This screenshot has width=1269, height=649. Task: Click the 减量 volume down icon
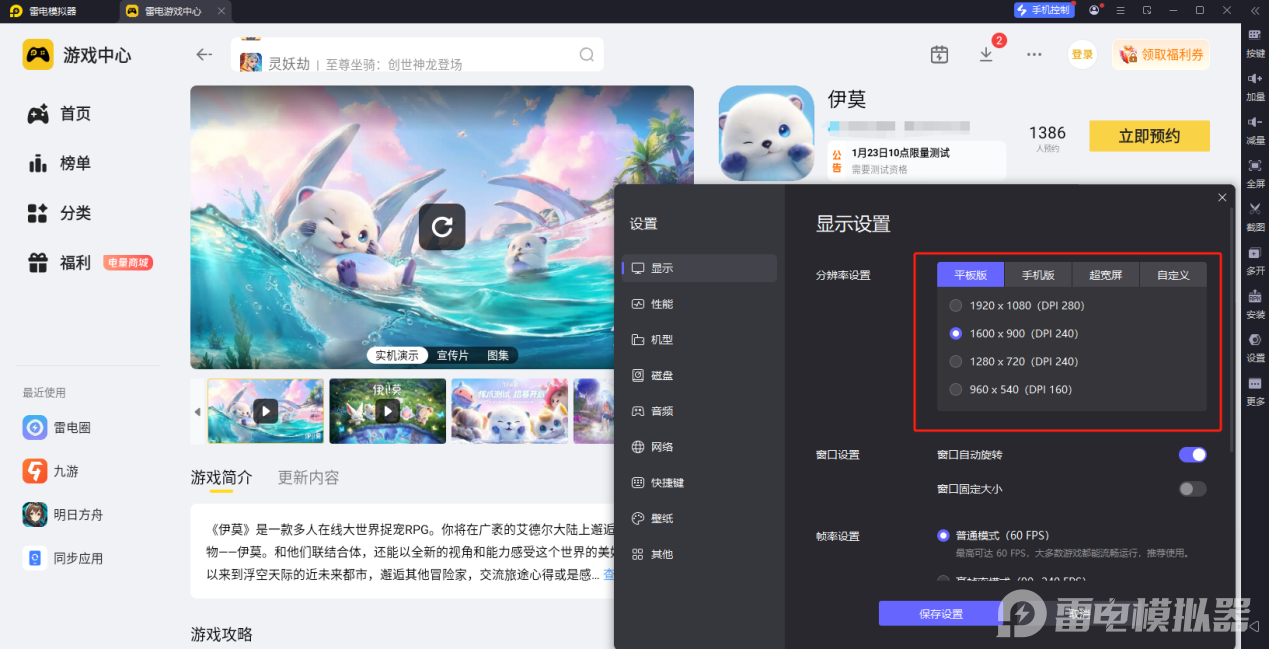tap(1255, 121)
